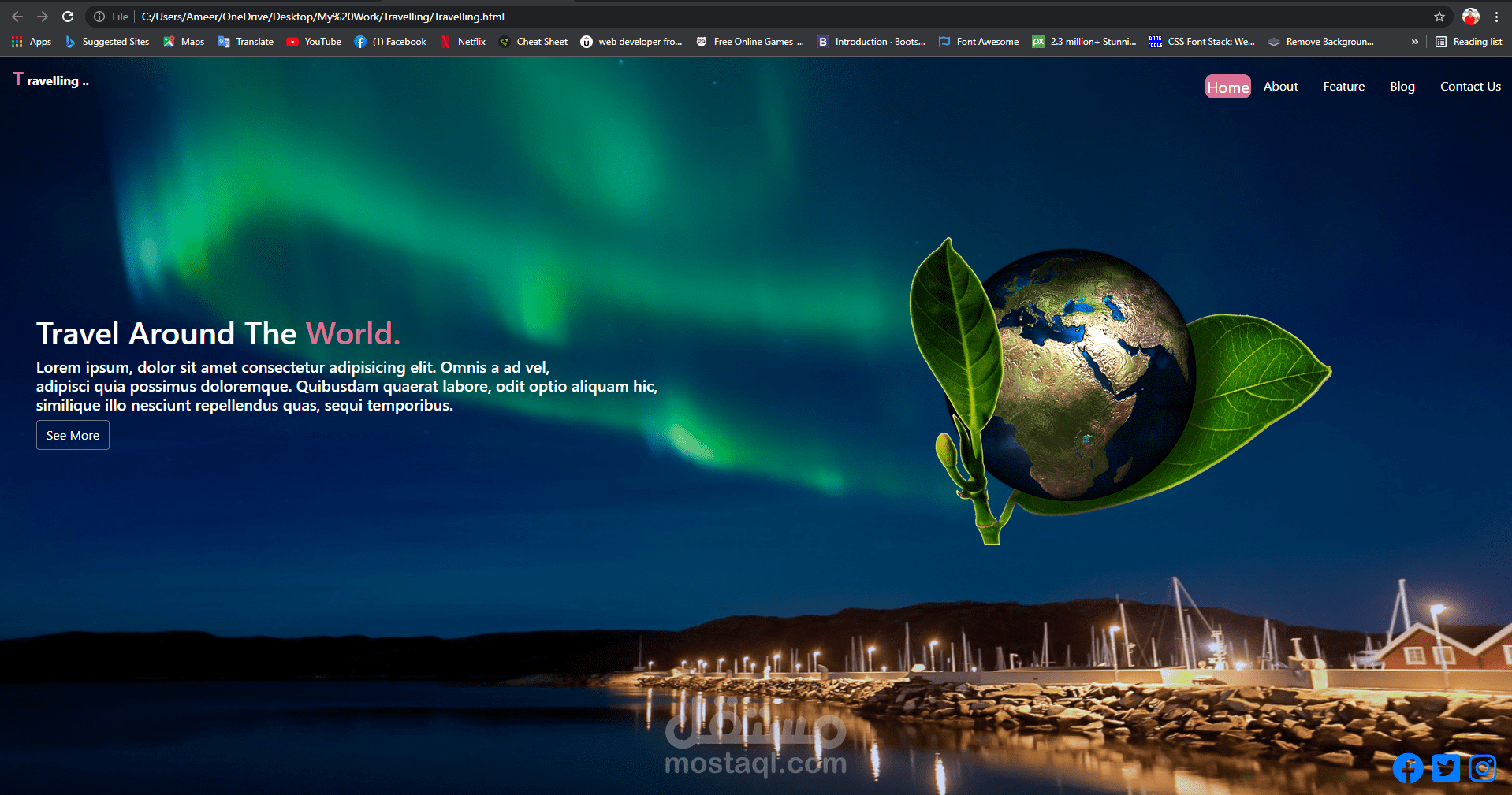Open the 2.3 million+ Stunni... bookmark

1084,42
